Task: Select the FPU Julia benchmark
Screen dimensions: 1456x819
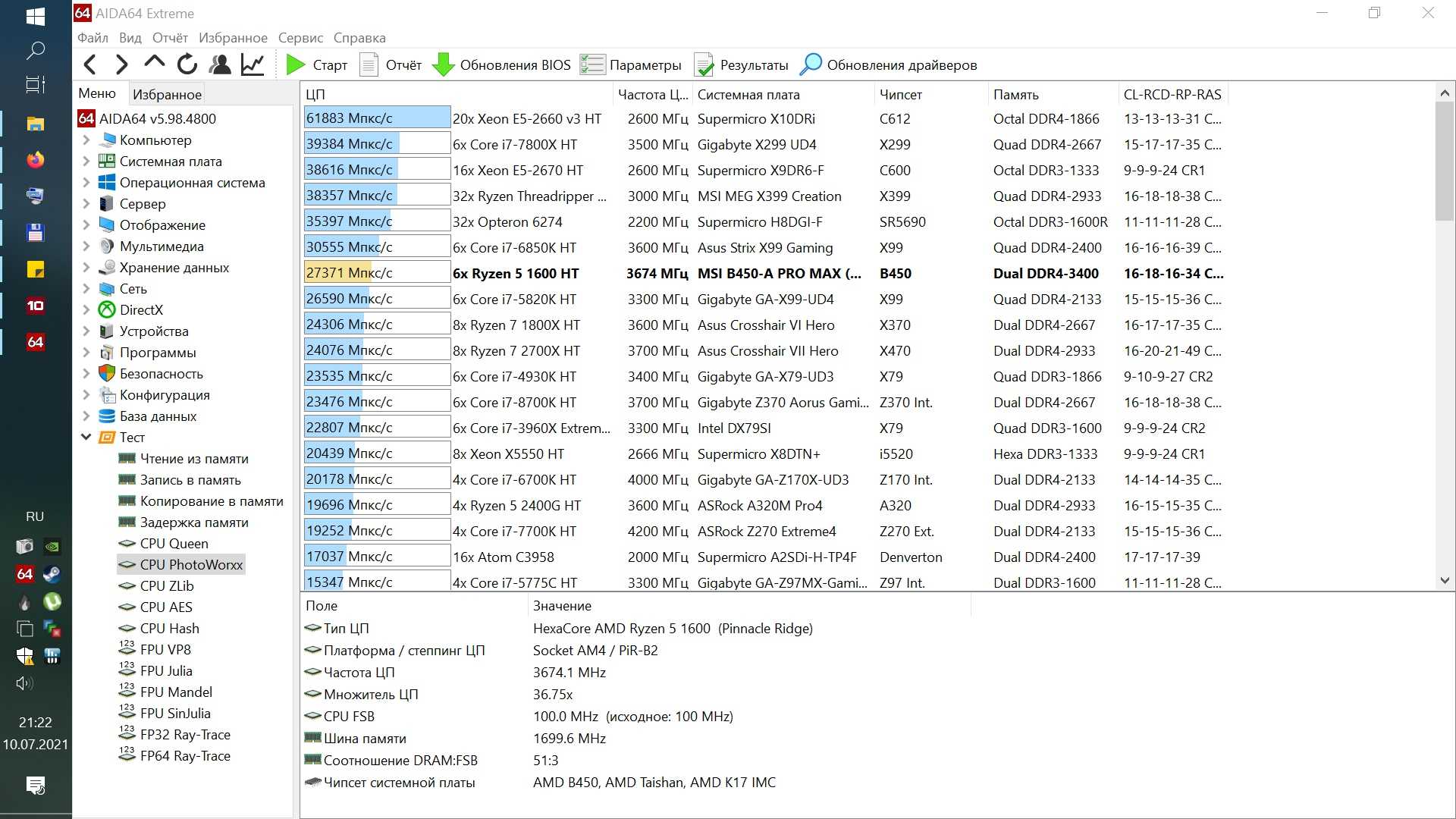Action: point(166,671)
